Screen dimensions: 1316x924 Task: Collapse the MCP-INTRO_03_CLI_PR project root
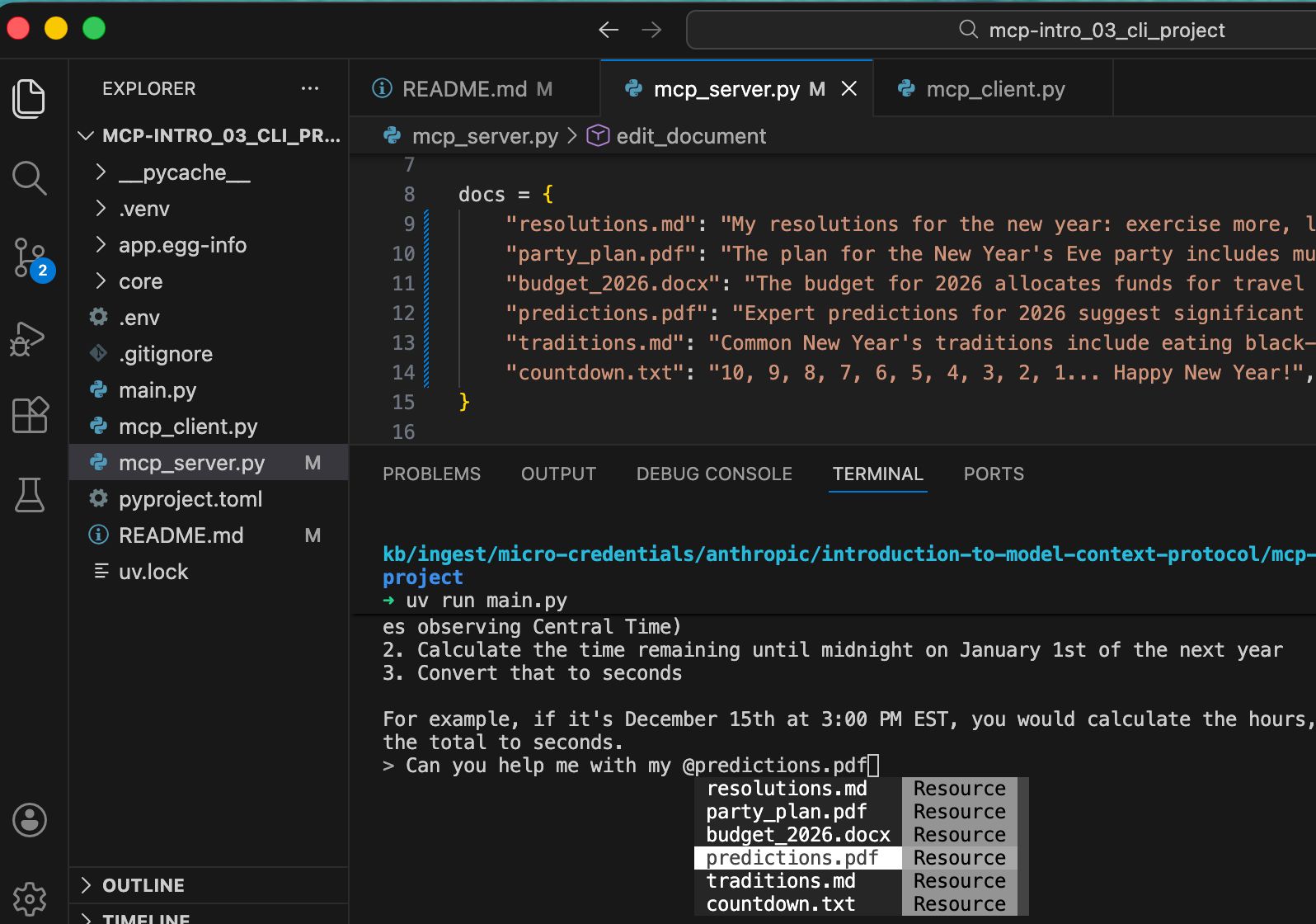click(x=86, y=135)
